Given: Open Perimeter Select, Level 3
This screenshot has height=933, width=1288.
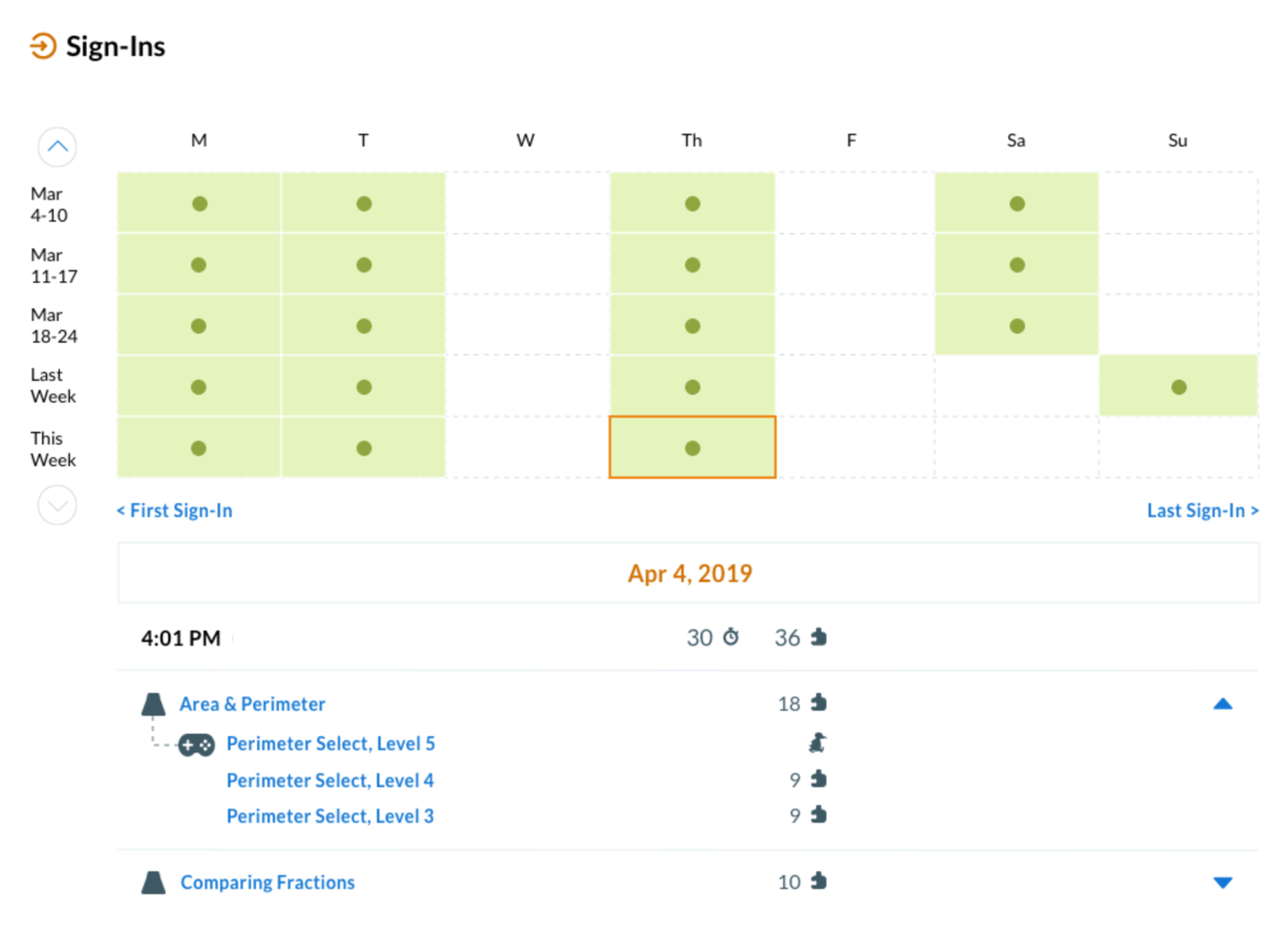Looking at the screenshot, I should [330, 816].
